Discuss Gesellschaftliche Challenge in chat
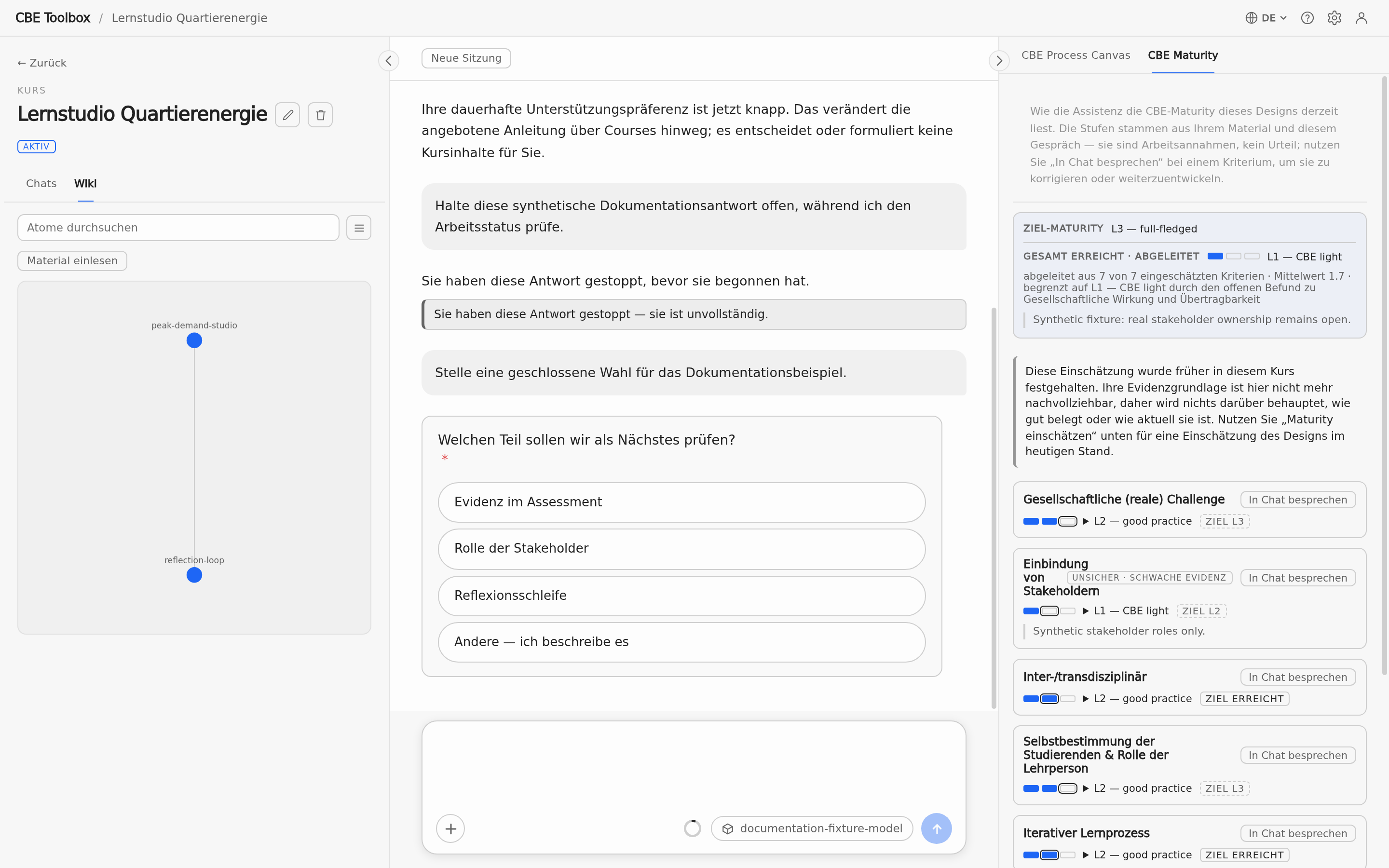 pyautogui.click(x=1298, y=500)
